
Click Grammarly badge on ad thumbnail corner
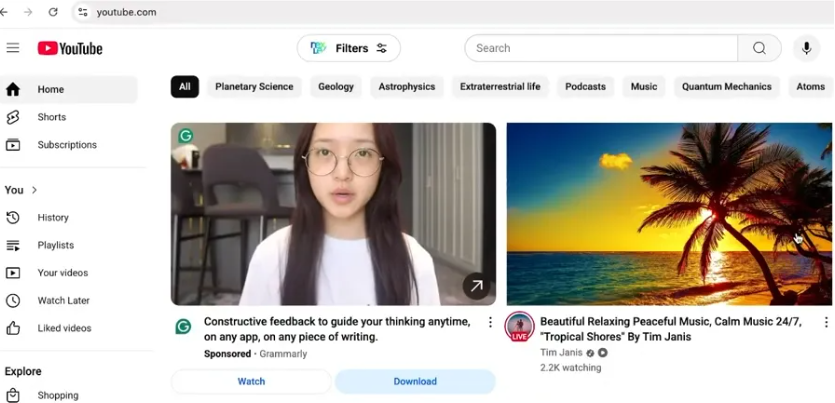(185, 136)
